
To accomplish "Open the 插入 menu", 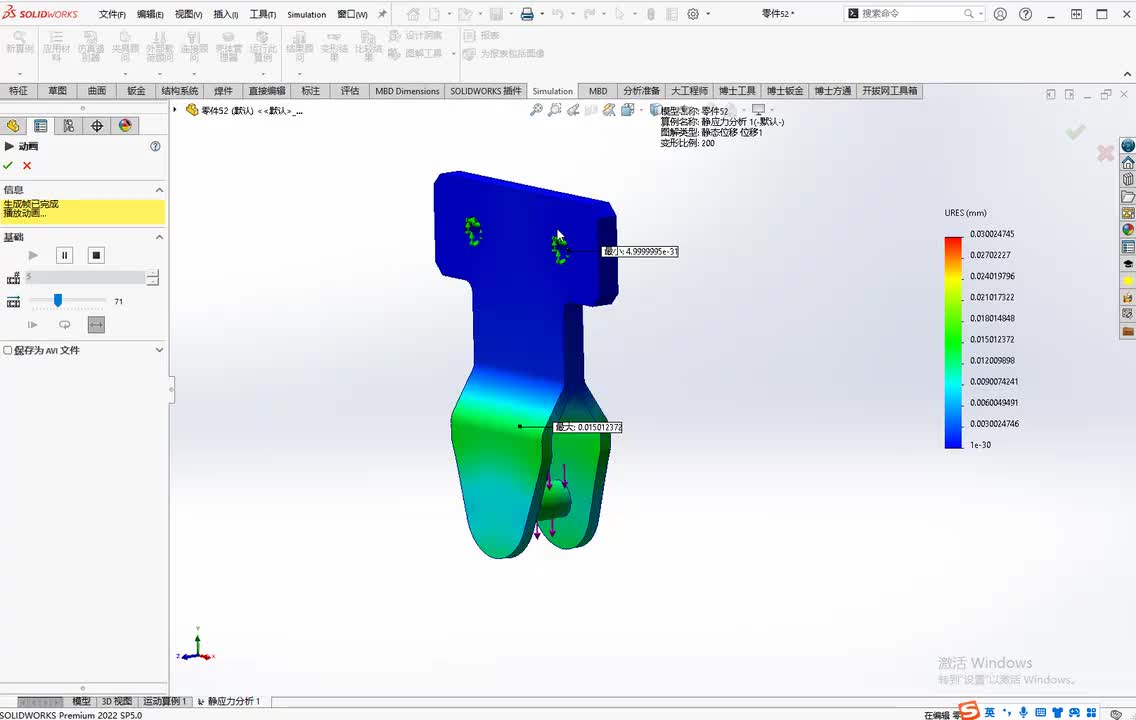I will pyautogui.click(x=225, y=14).
